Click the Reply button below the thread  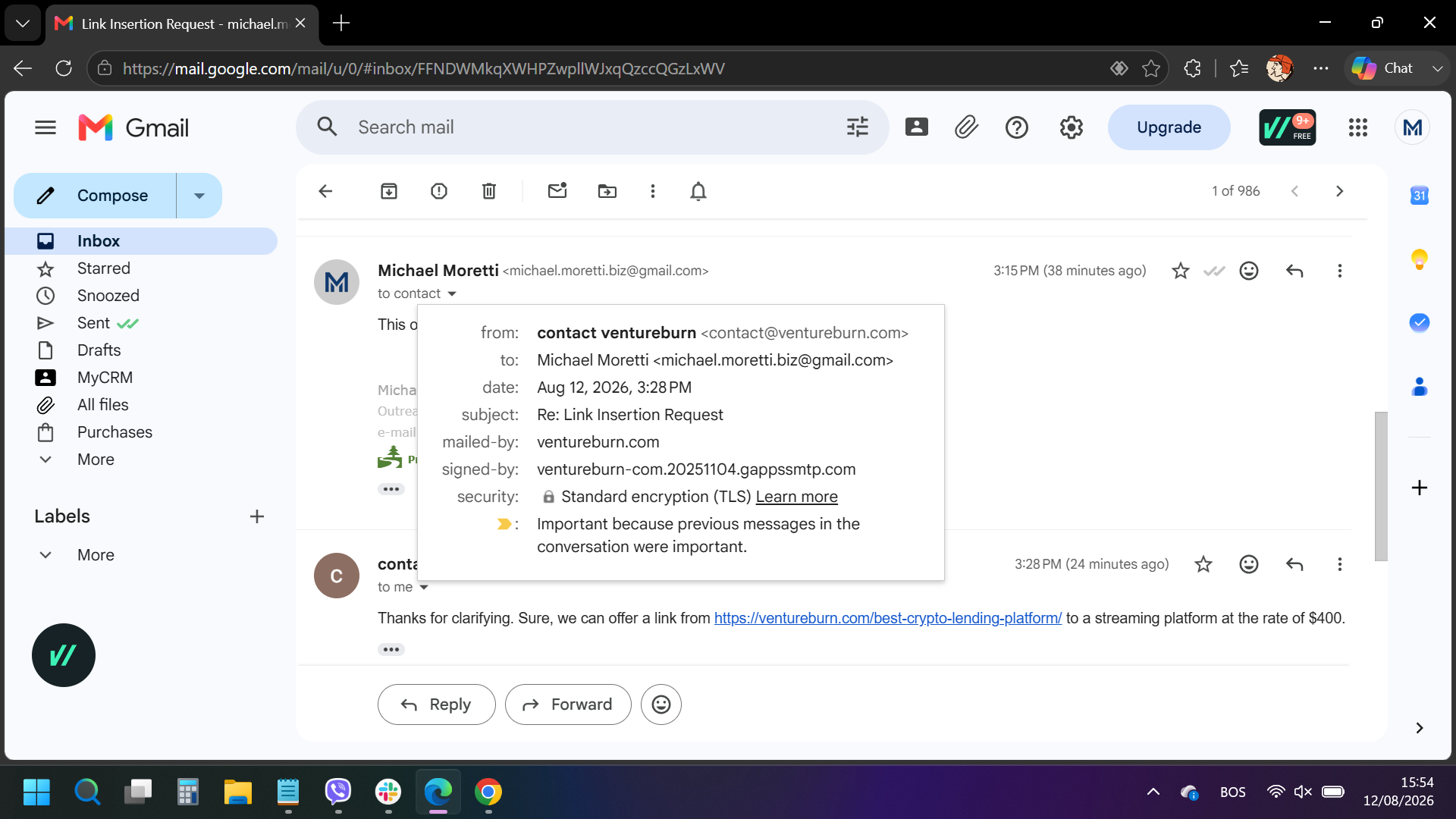437,704
